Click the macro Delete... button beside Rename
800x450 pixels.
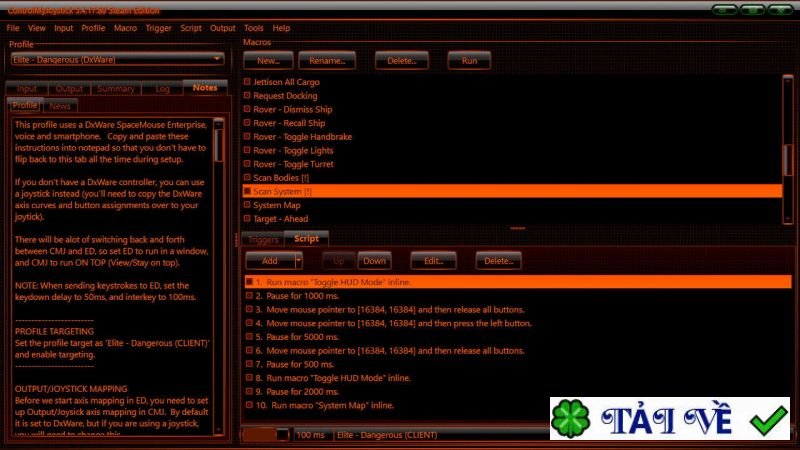pyautogui.click(x=402, y=61)
